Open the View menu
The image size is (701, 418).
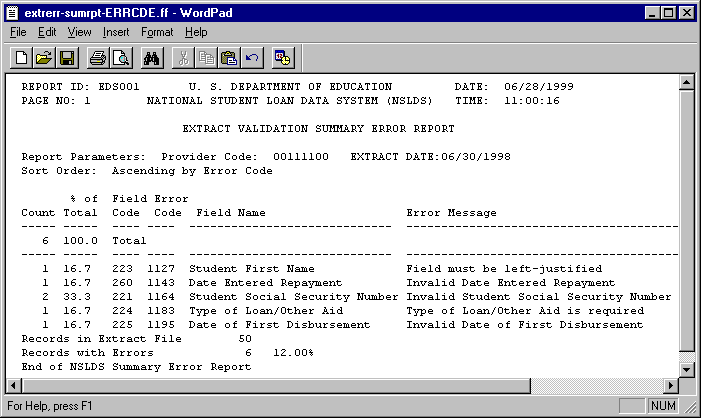[x=79, y=32]
